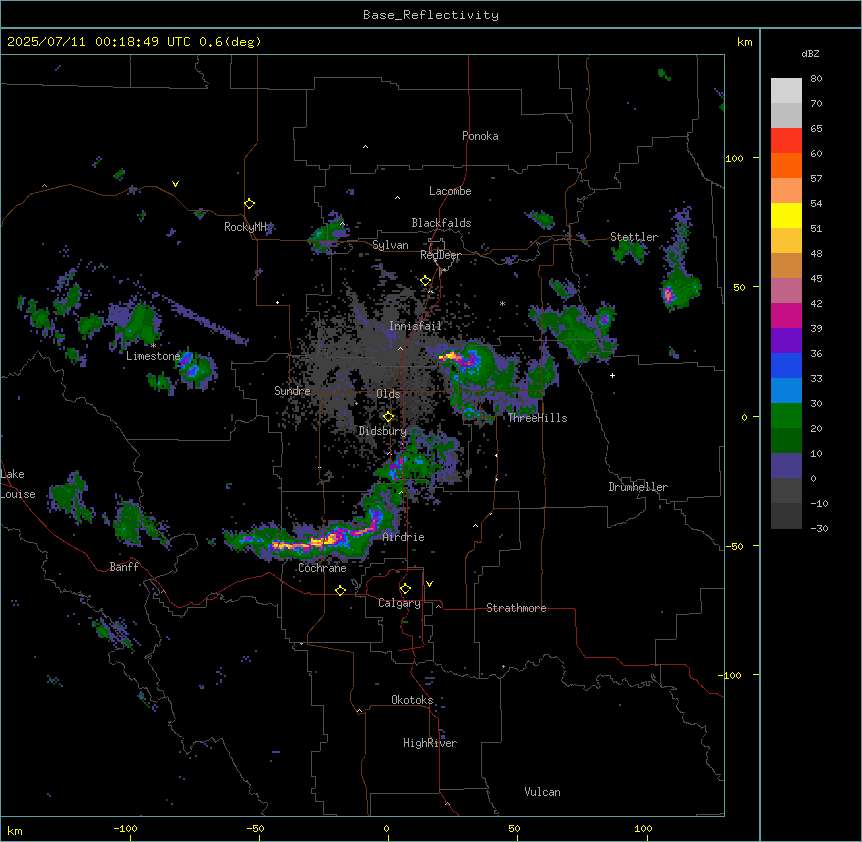862x842 pixels.
Task: Click the Blackfalds city label
Action: point(441,223)
